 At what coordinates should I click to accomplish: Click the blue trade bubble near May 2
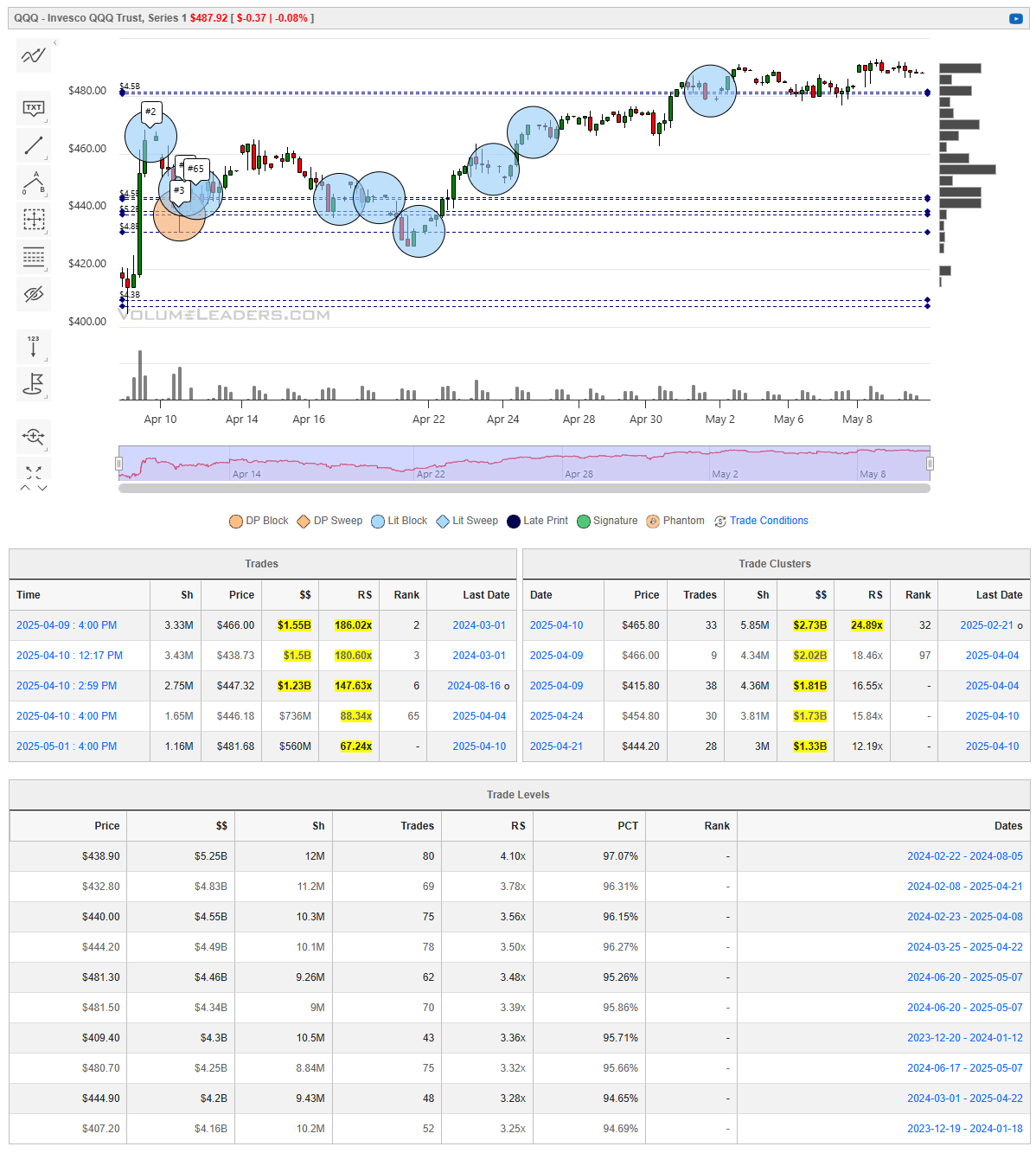click(710, 91)
